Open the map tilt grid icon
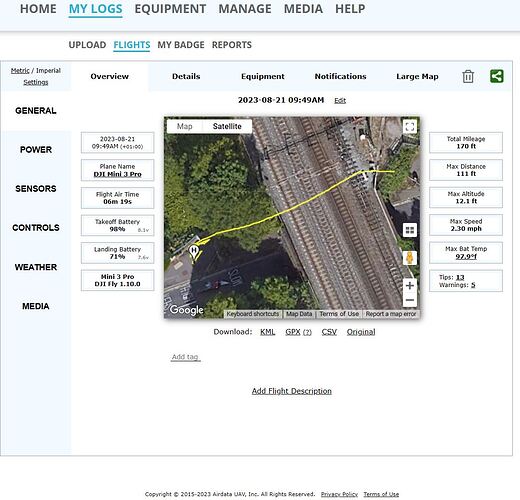This screenshot has height=500, width=520. [x=410, y=230]
